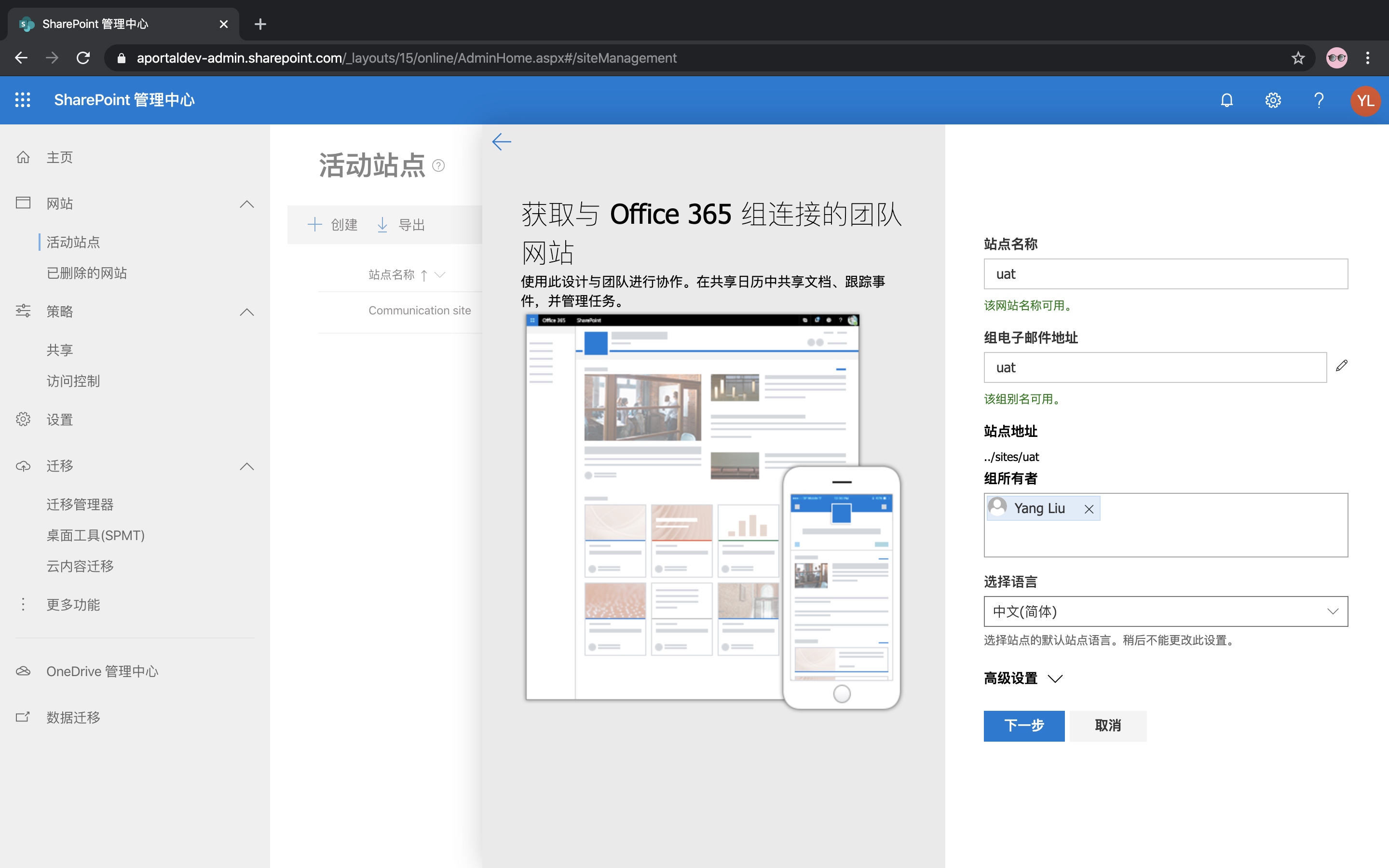
Task: Open the 选择语言 dropdown
Action: (1166, 611)
